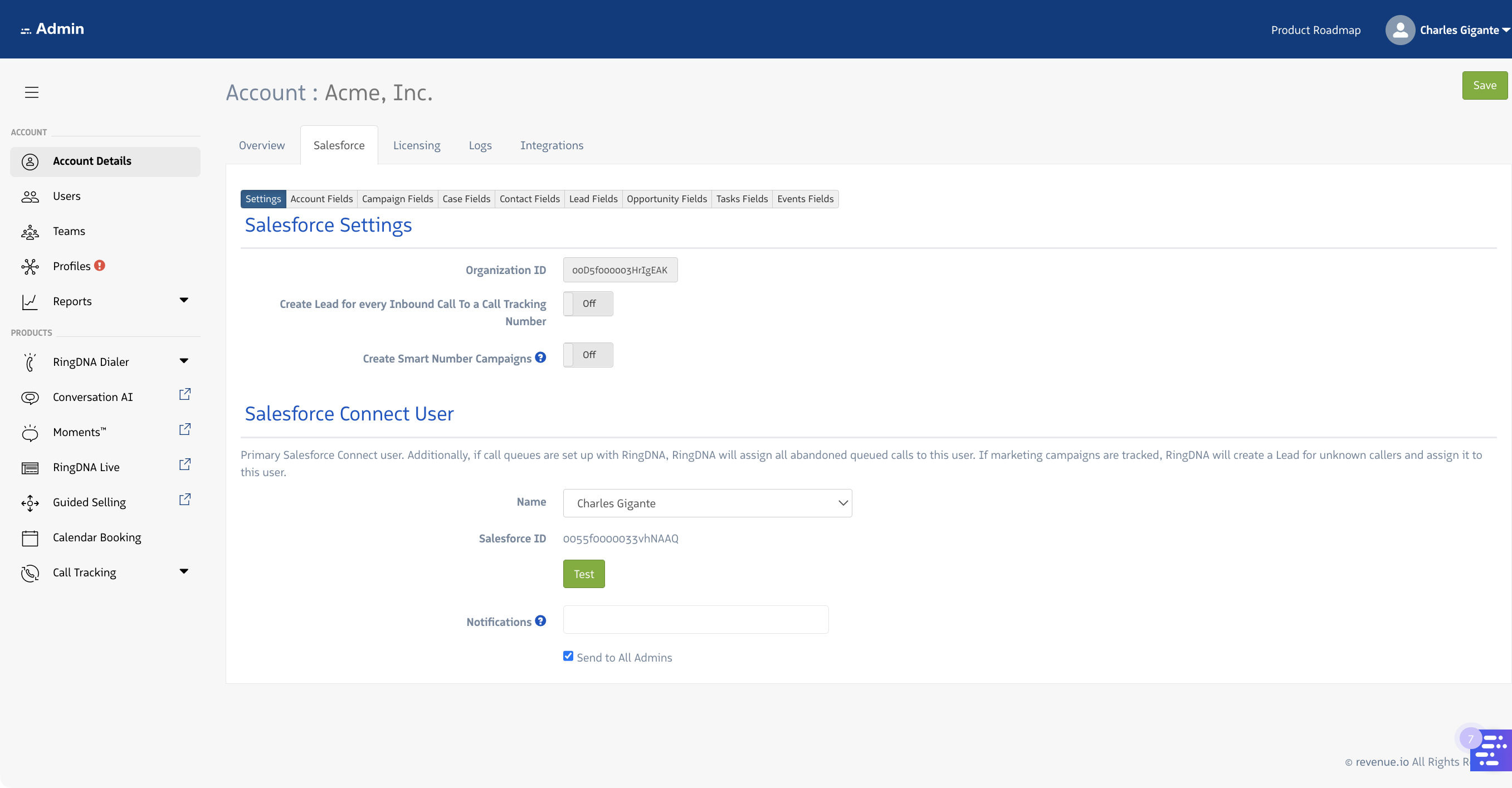Expand the Reports menu arrow
This screenshot has width=1512, height=788.
[184, 300]
